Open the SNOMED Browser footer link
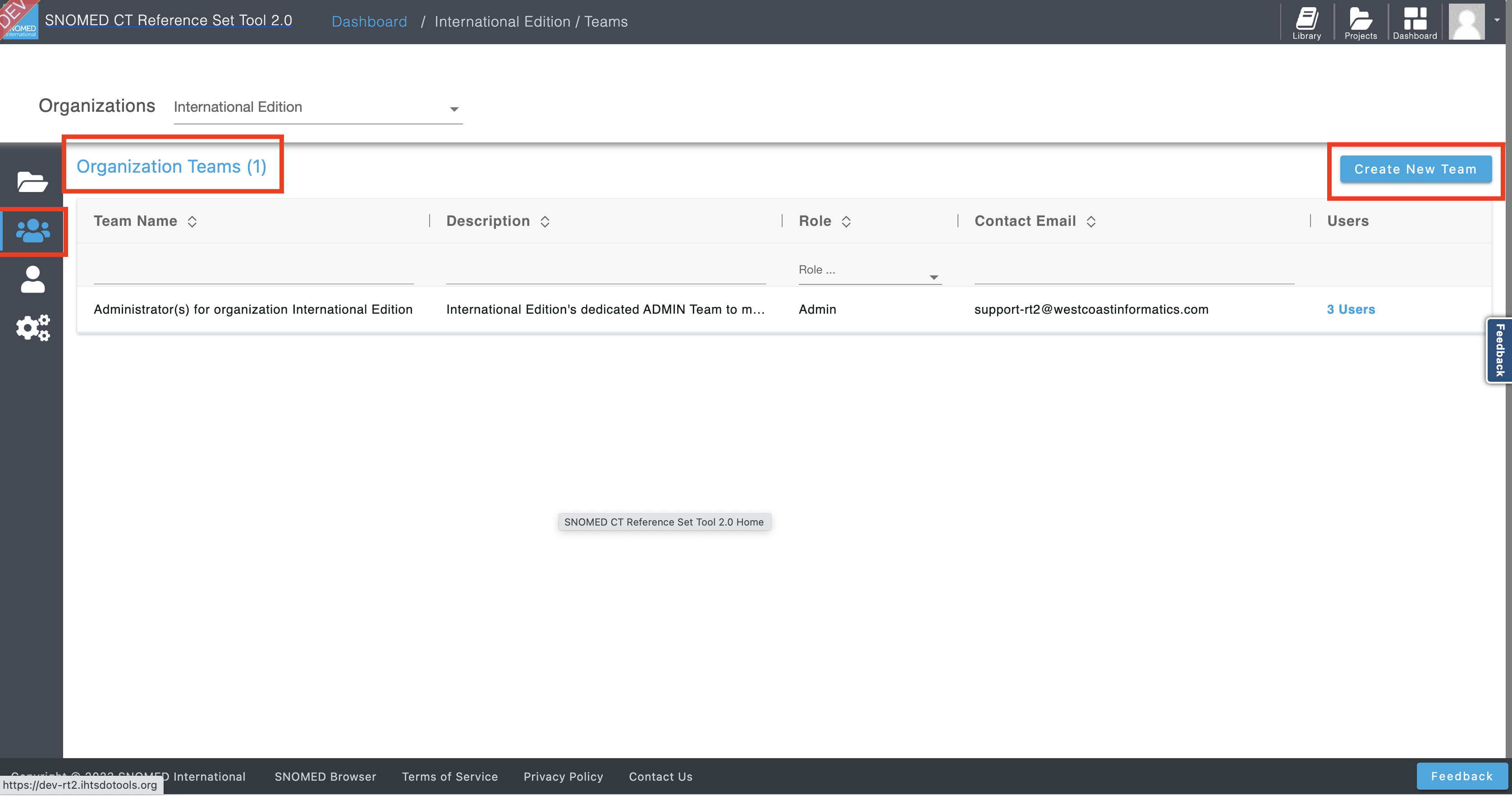Screen dimensions: 1512x796 click(x=325, y=777)
